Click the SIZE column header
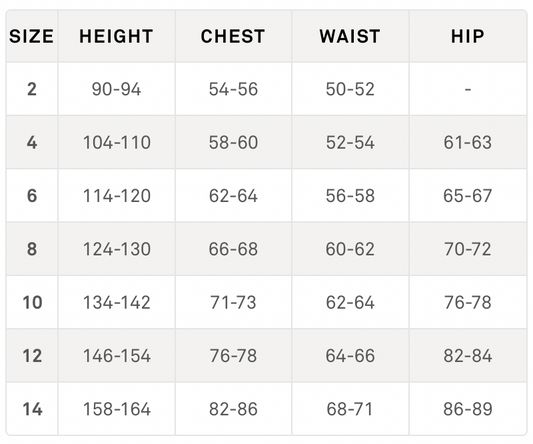 click(x=31, y=36)
